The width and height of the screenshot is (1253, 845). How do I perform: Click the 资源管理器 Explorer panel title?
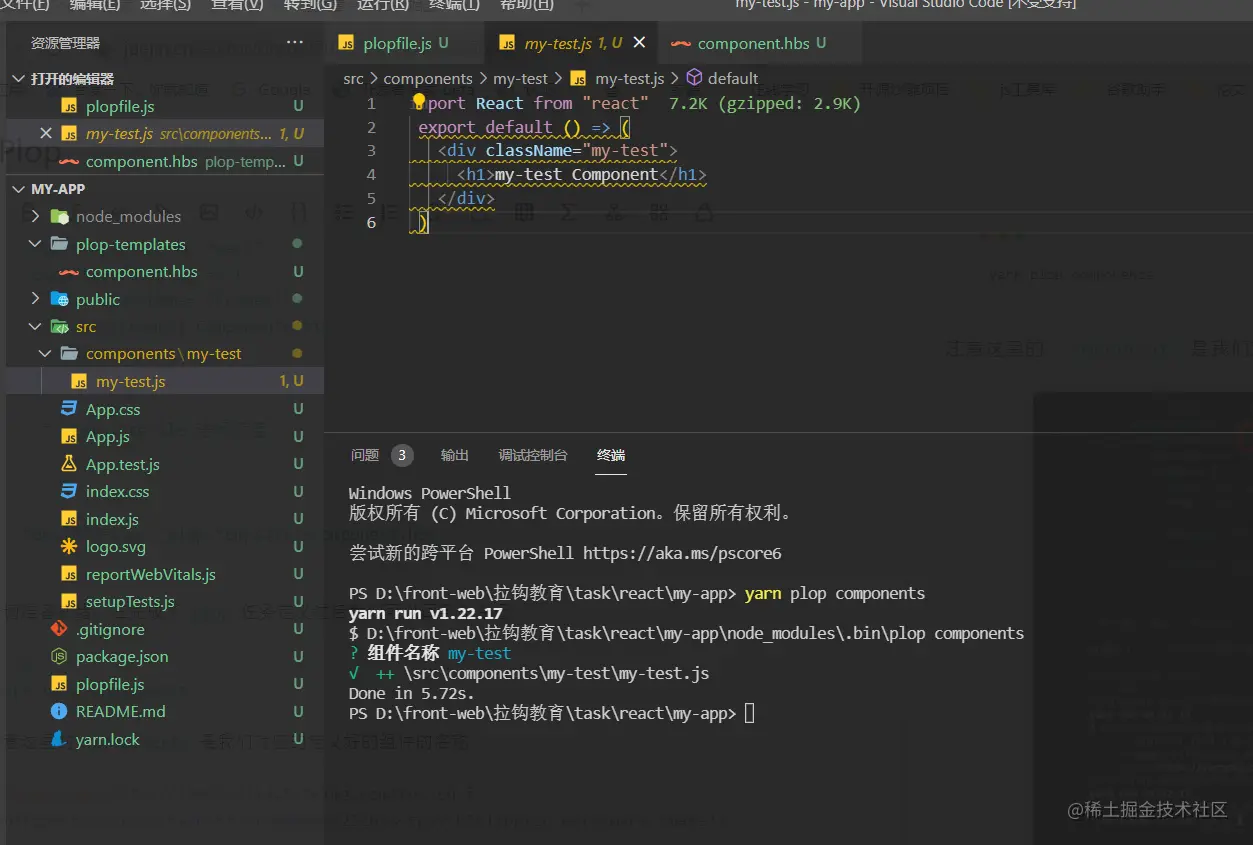pyautogui.click(x=66, y=43)
